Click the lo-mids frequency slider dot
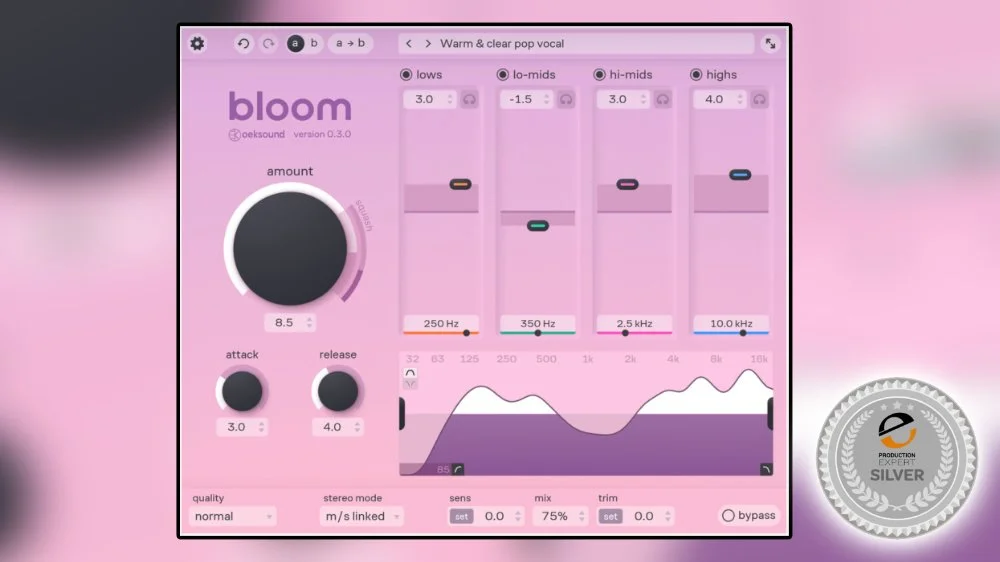The width and height of the screenshot is (1000, 562). [x=538, y=333]
